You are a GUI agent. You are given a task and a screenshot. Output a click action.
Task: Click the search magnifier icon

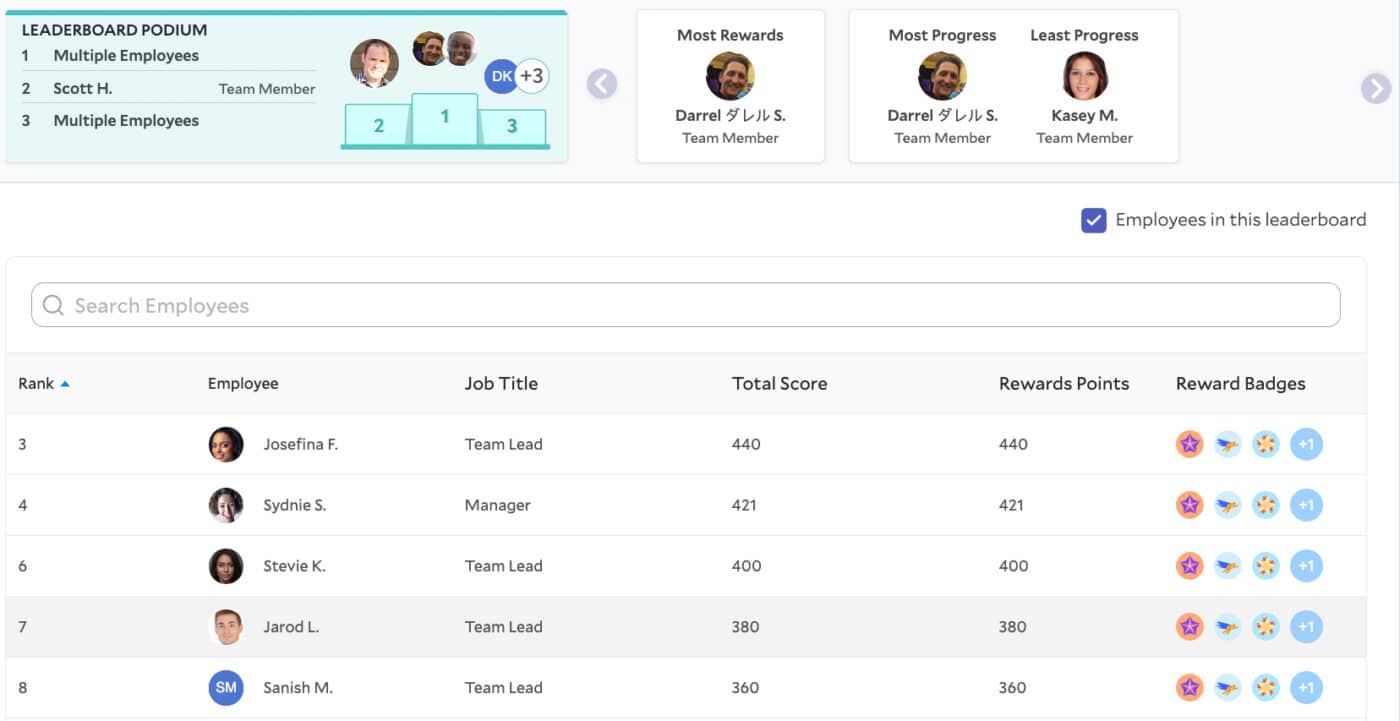(x=52, y=304)
